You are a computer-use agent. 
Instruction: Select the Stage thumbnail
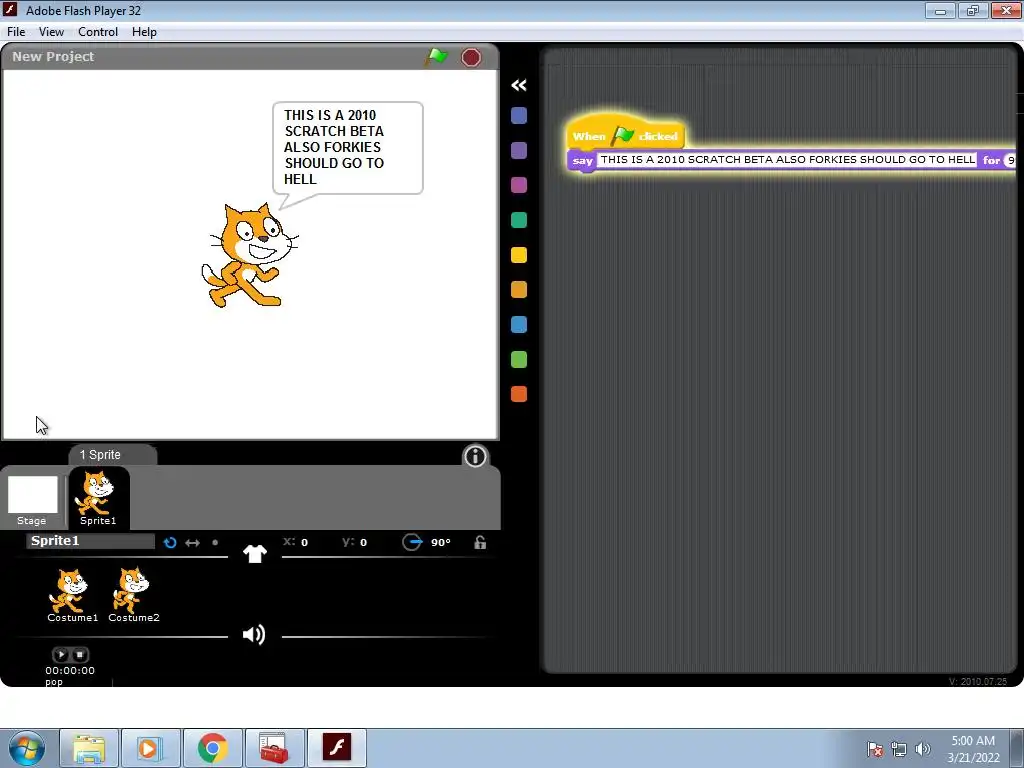[32, 500]
